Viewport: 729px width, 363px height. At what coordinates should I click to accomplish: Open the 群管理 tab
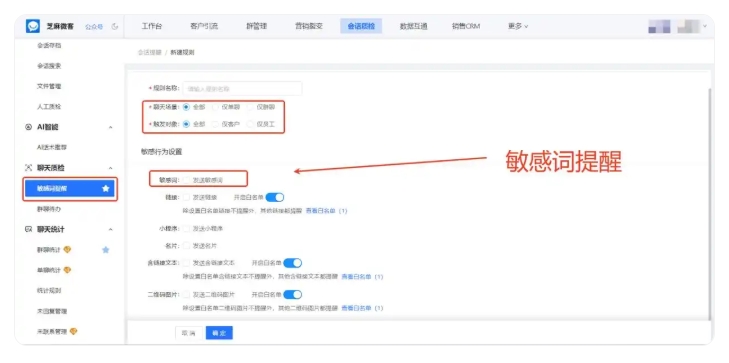(x=257, y=26)
